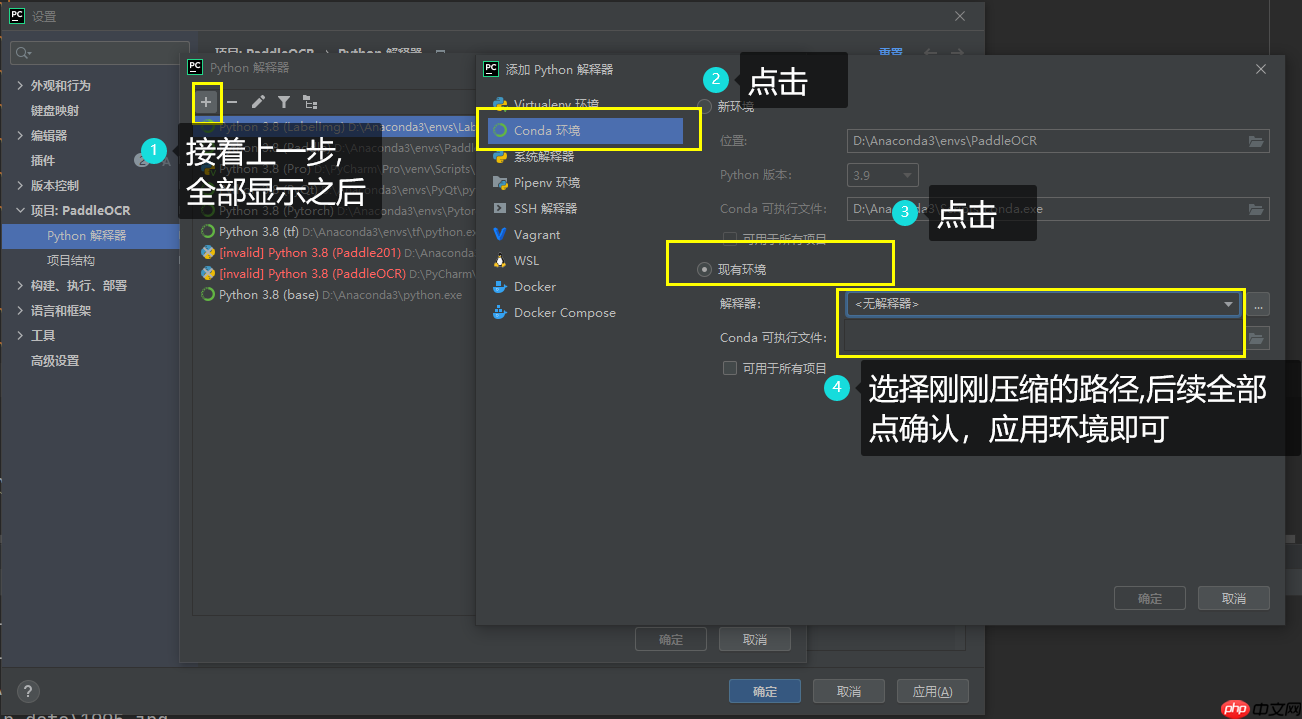The height and width of the screenshot is (719, 1302).
Task: Click the remove interpreter minus icon
Action: coord(231,101)
